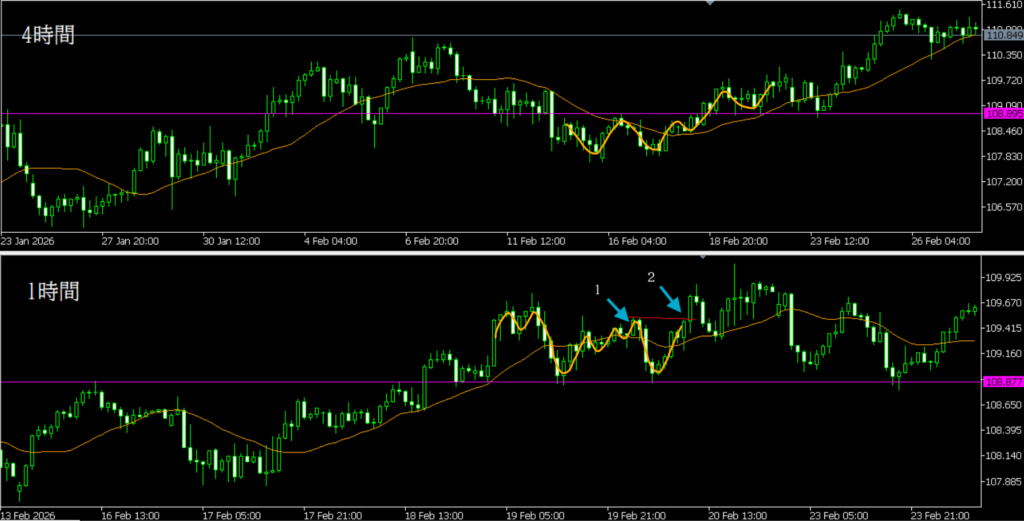This screenshot has width=1024, height=521.
Task: Click the magenta 108.895 price tag
Action: tap(1003, 114)
